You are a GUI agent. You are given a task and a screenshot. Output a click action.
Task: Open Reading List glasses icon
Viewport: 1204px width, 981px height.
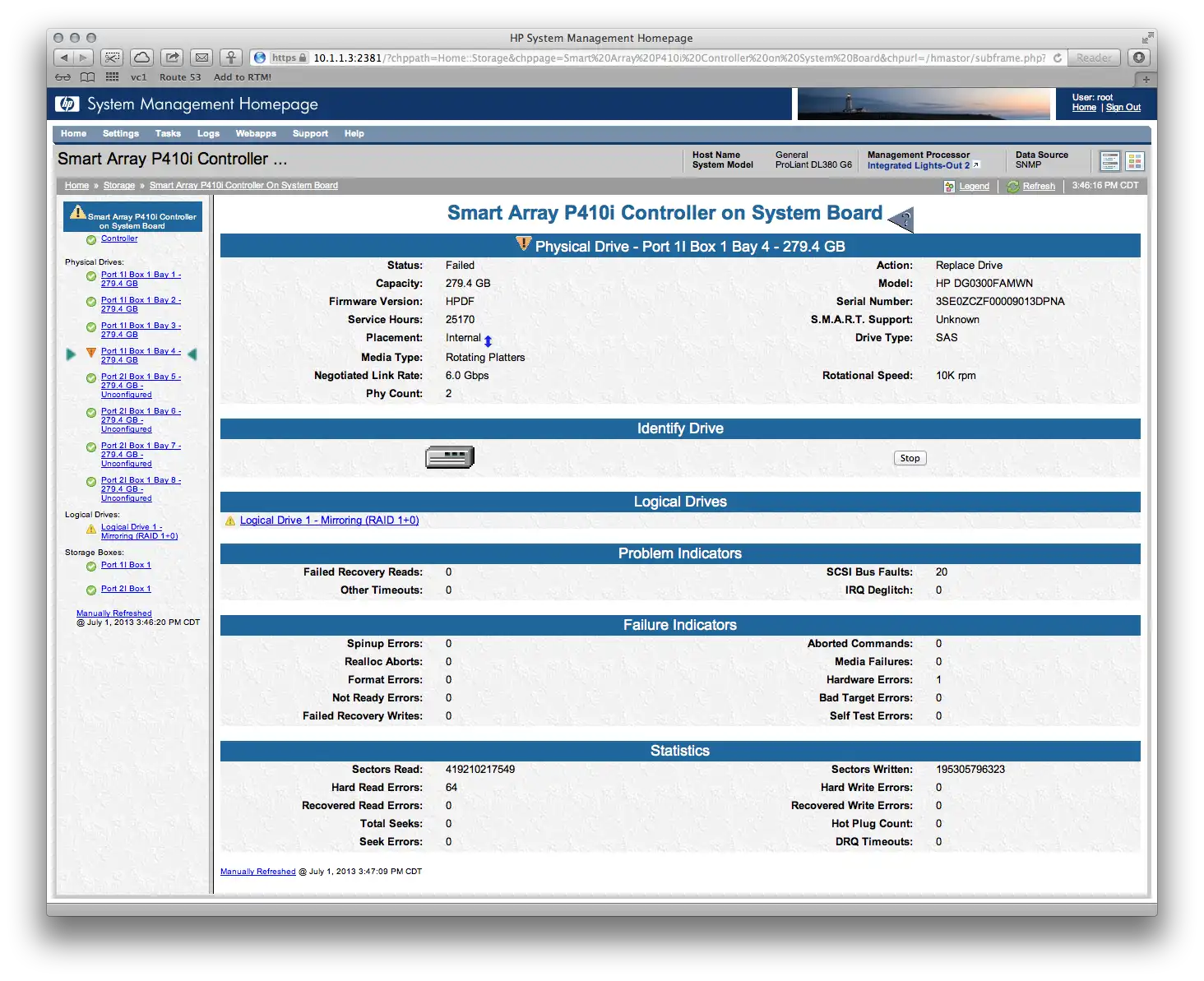[63, 77]
